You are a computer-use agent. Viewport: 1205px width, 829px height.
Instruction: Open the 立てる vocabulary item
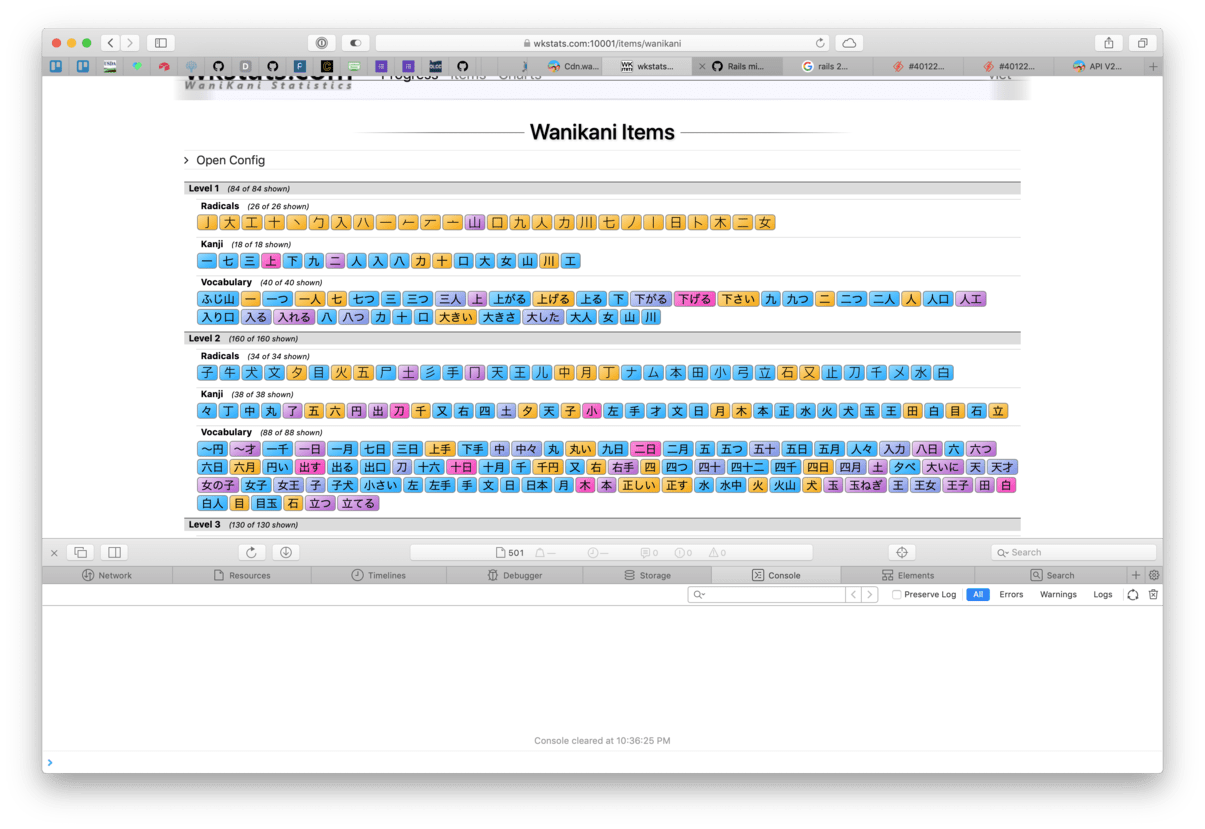click(x=358, y=503)
